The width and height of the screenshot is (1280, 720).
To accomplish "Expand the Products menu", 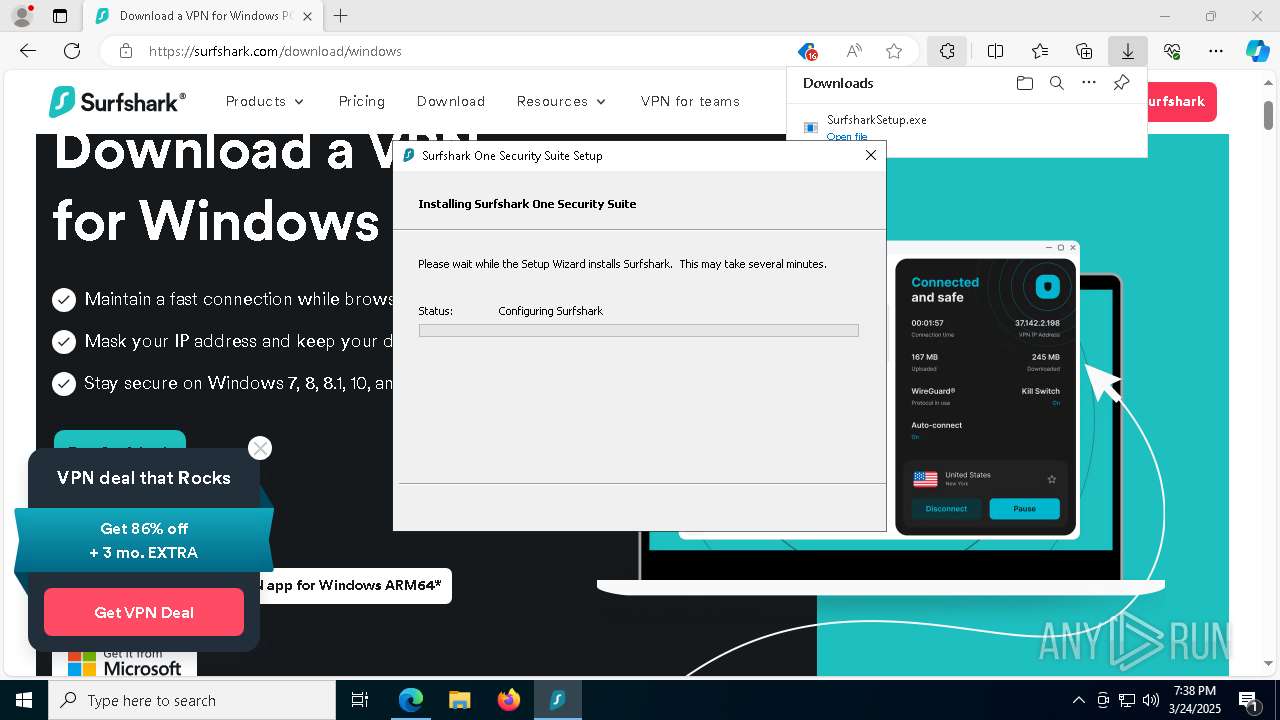I will coord(265,101).
